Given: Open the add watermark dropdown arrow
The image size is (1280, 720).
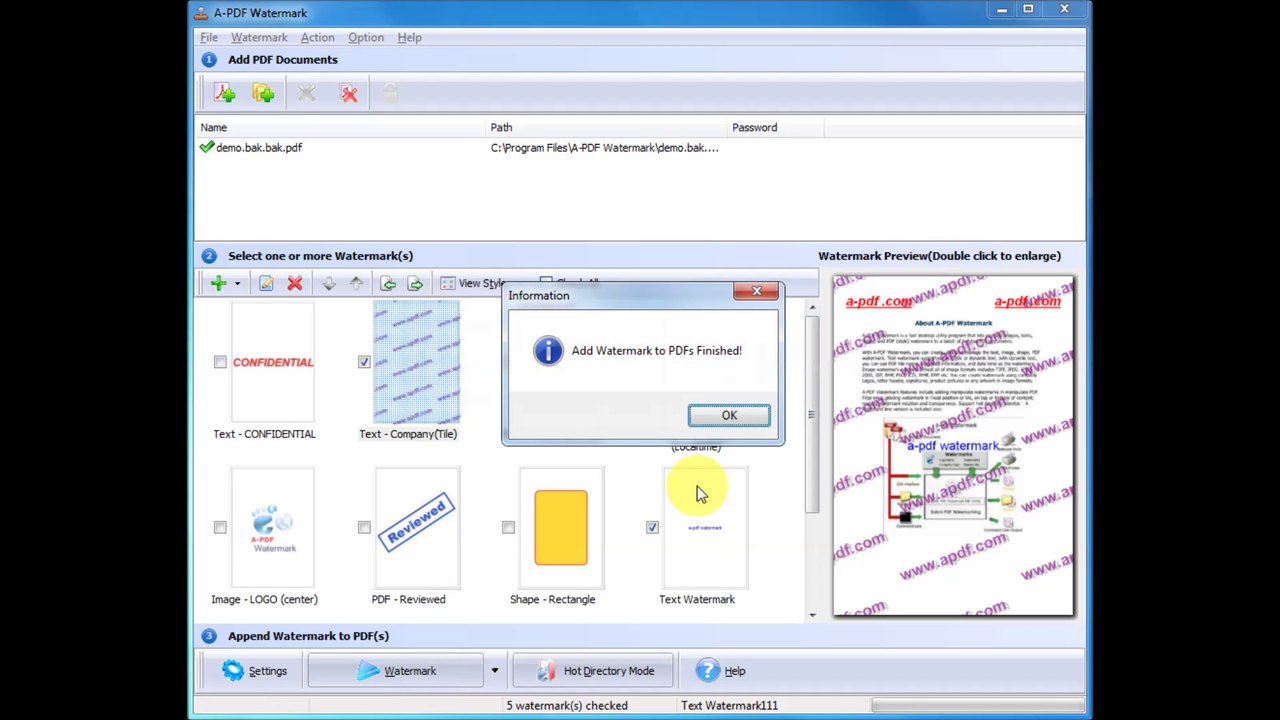Looking at the screenshot, I should [x=237, y=284].
